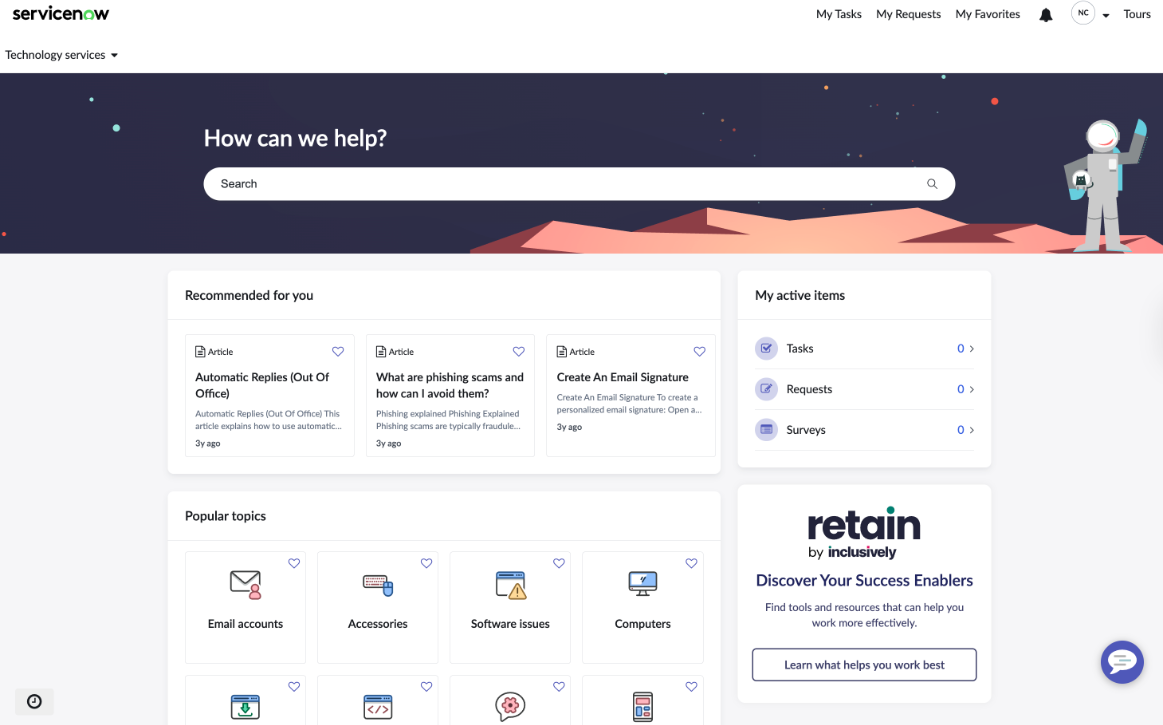This screenshot has height=725, width=1163.
Task: Click the Surveys count number
Action: click(x=961, y=430)
